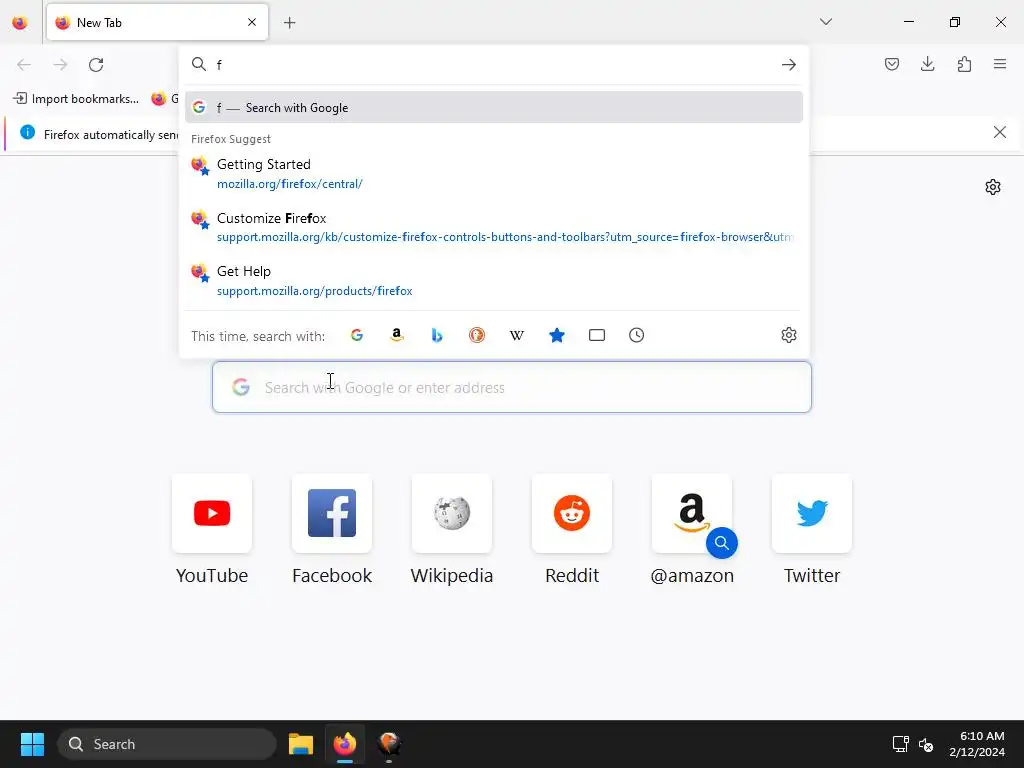Go forward one page
Image resolution: width=1024 pixels, height=768 pixels.
pos(60,65)
